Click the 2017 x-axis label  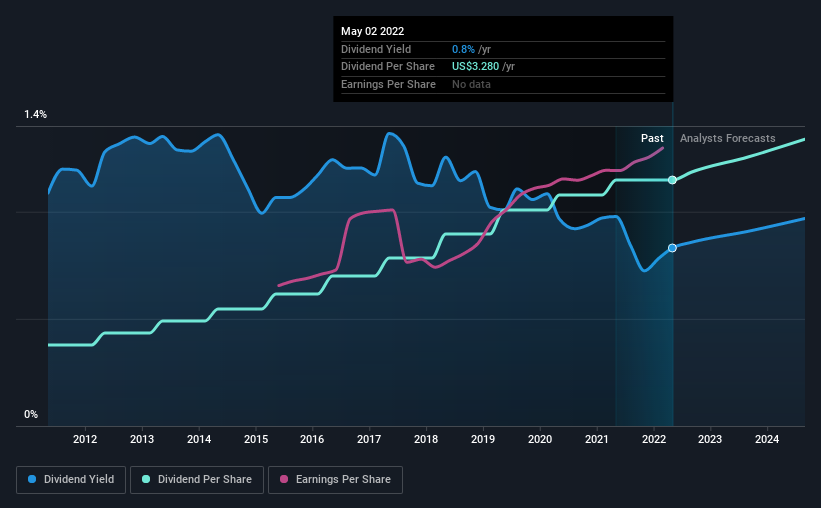(369, 439)
